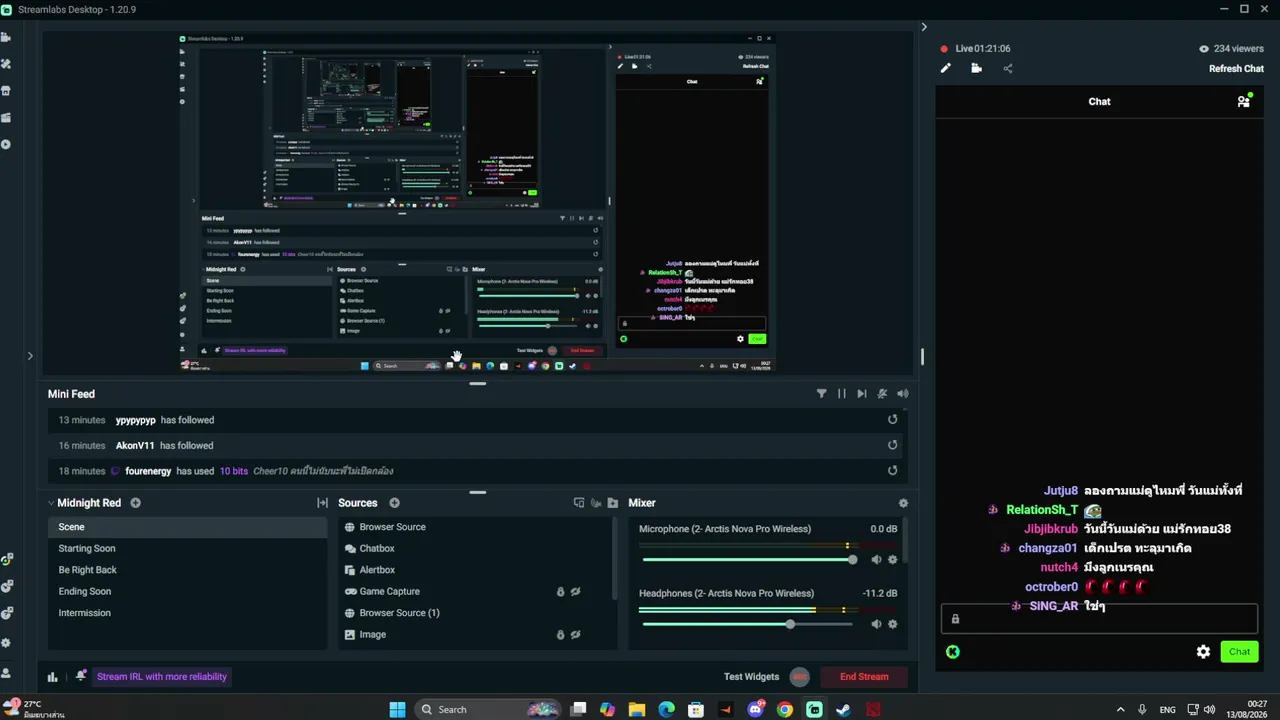Click Test Widgets button
Image resolution: width=1280 pixels, height=720 pixels.
click(751, 677)
